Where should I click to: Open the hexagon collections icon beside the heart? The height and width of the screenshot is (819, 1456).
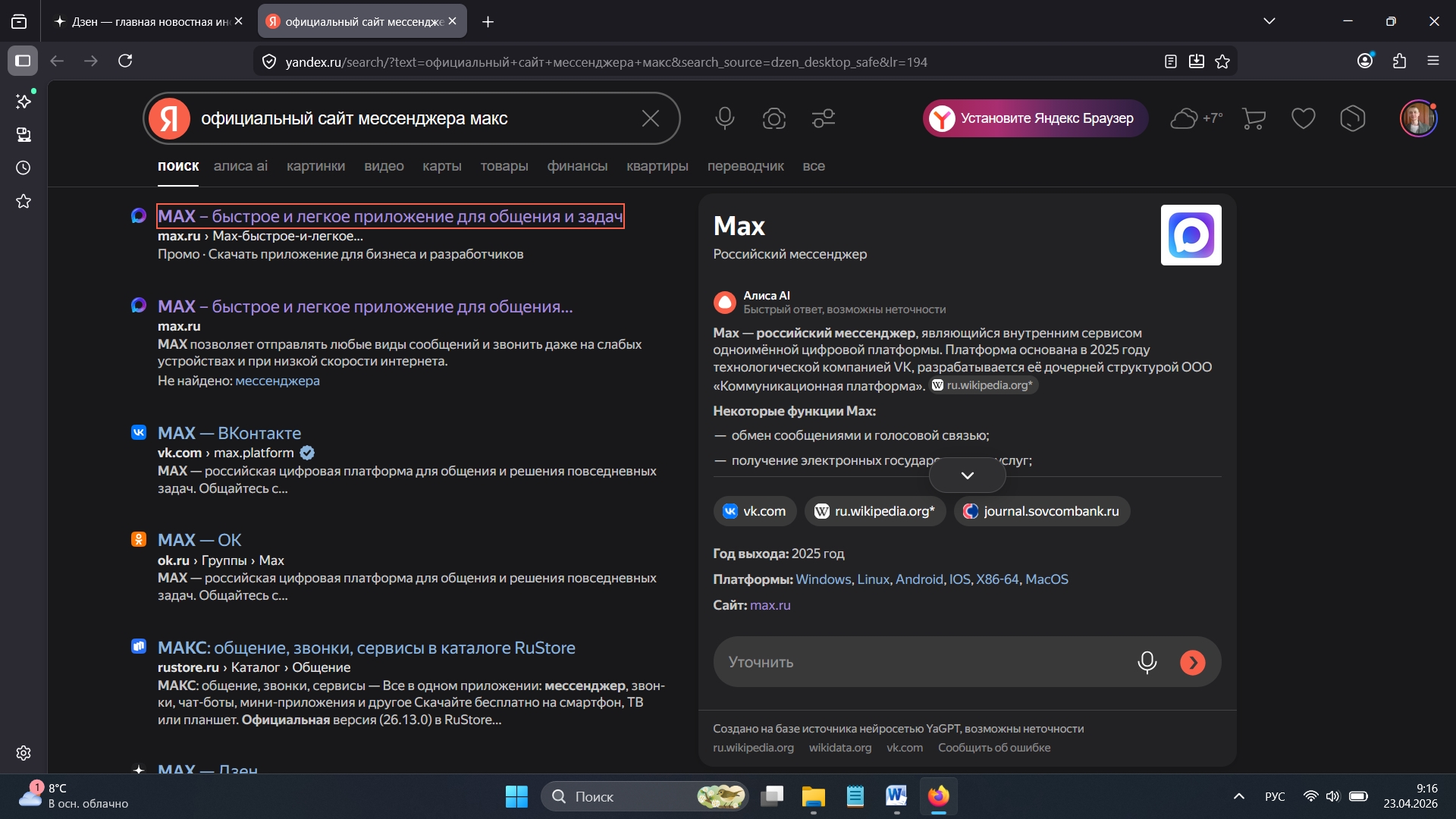click(x=1353, y=118)
